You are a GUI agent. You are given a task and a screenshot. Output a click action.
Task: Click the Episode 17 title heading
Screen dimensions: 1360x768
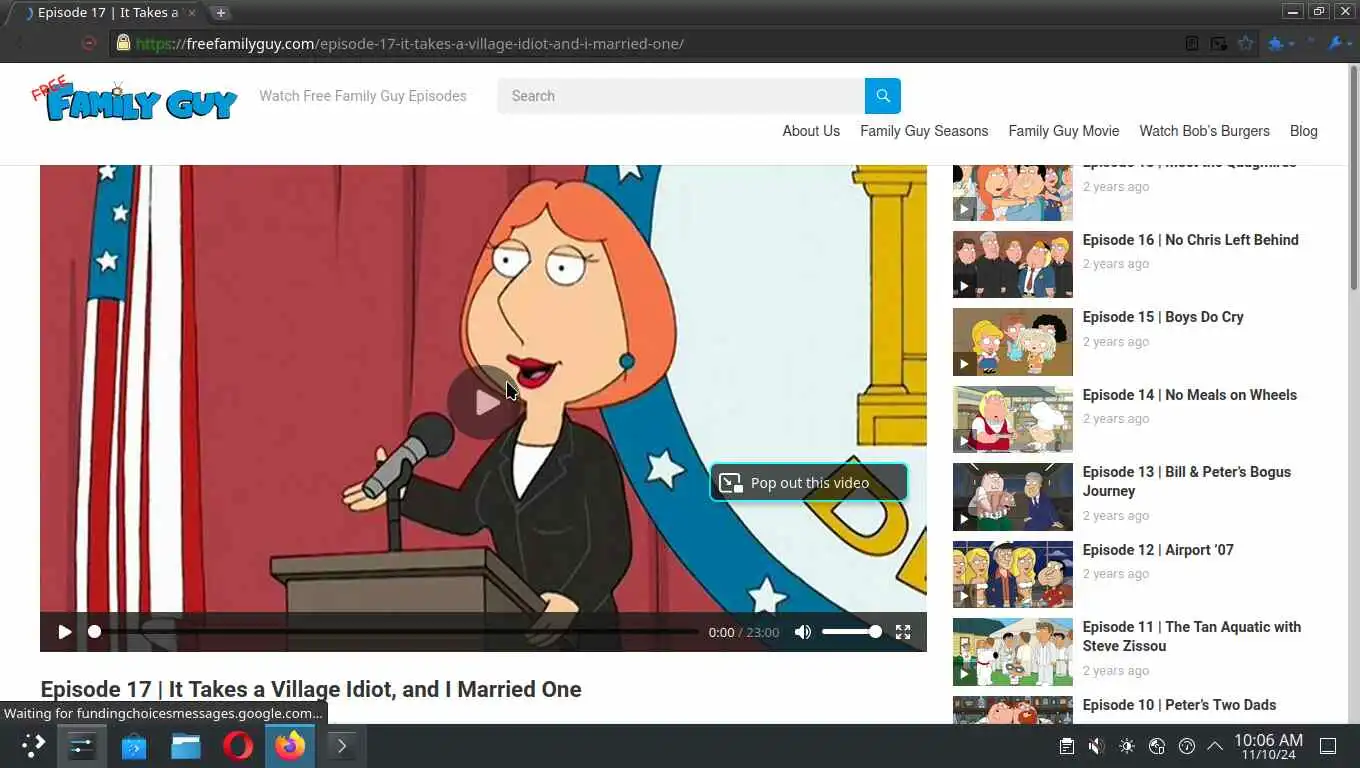point(311,689)
